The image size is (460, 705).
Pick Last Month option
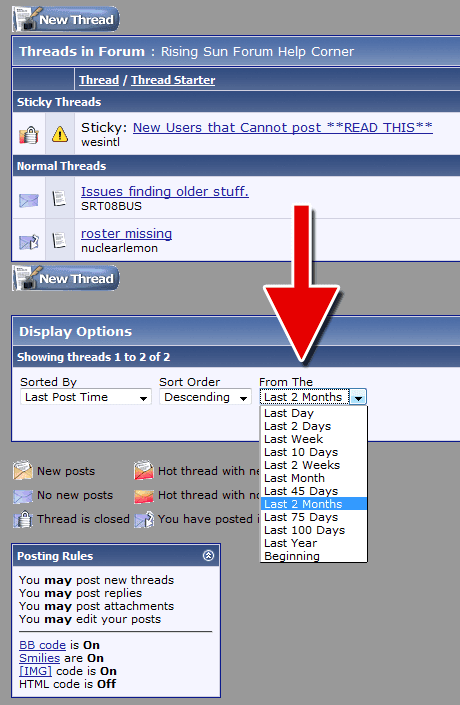coord(314,478)
